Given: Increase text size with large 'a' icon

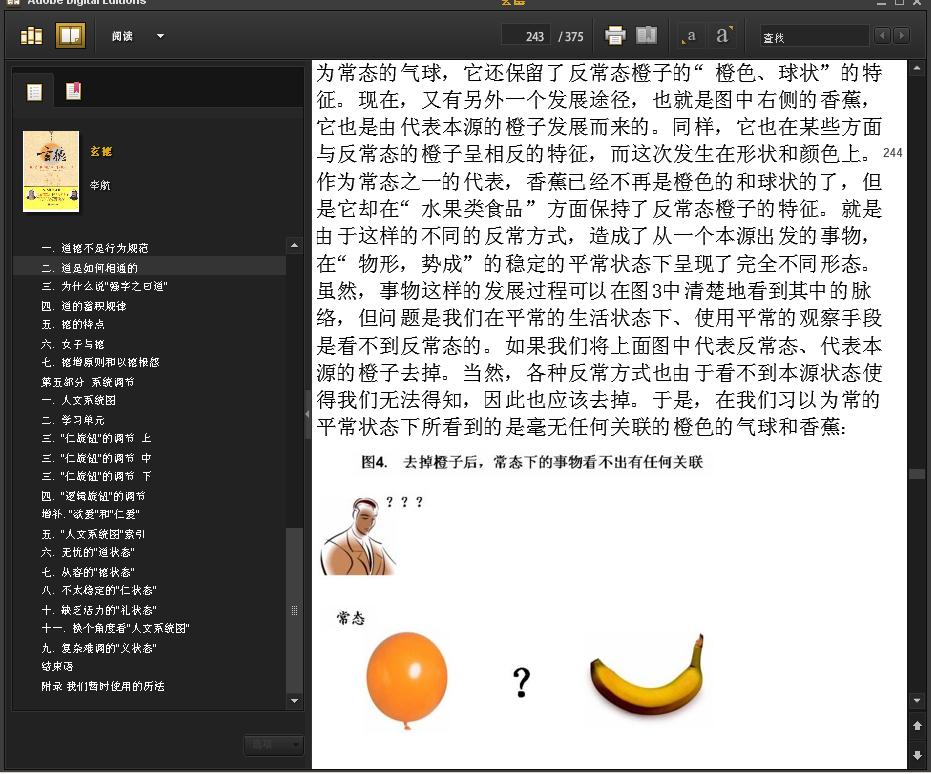Looking at the screenshot, I should pyautogui.click(x=723, y=35).
